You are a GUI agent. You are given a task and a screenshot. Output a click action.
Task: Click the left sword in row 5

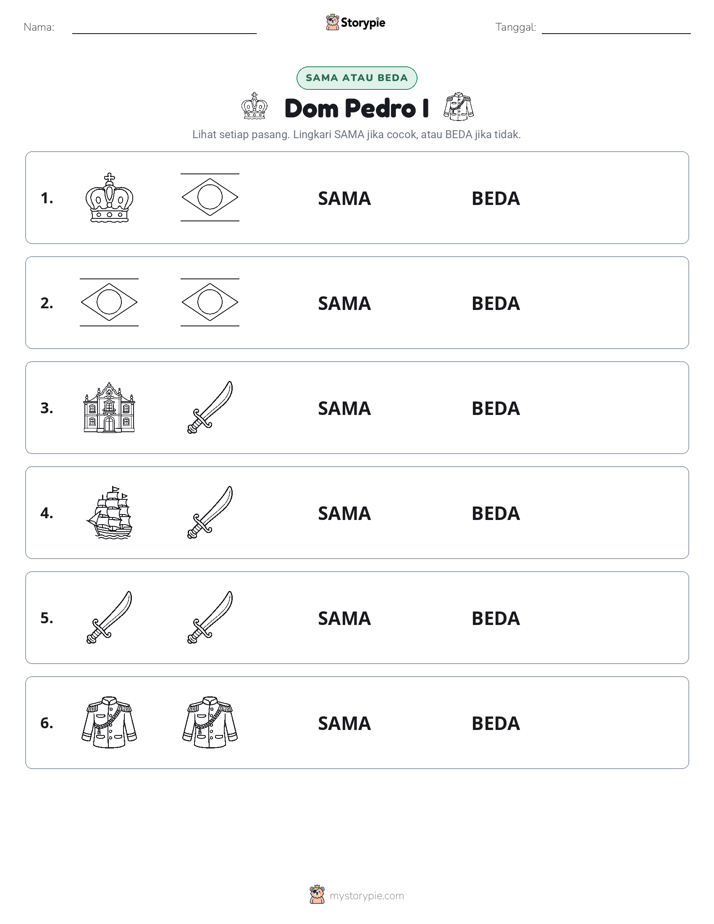click(x=109, y=617)
